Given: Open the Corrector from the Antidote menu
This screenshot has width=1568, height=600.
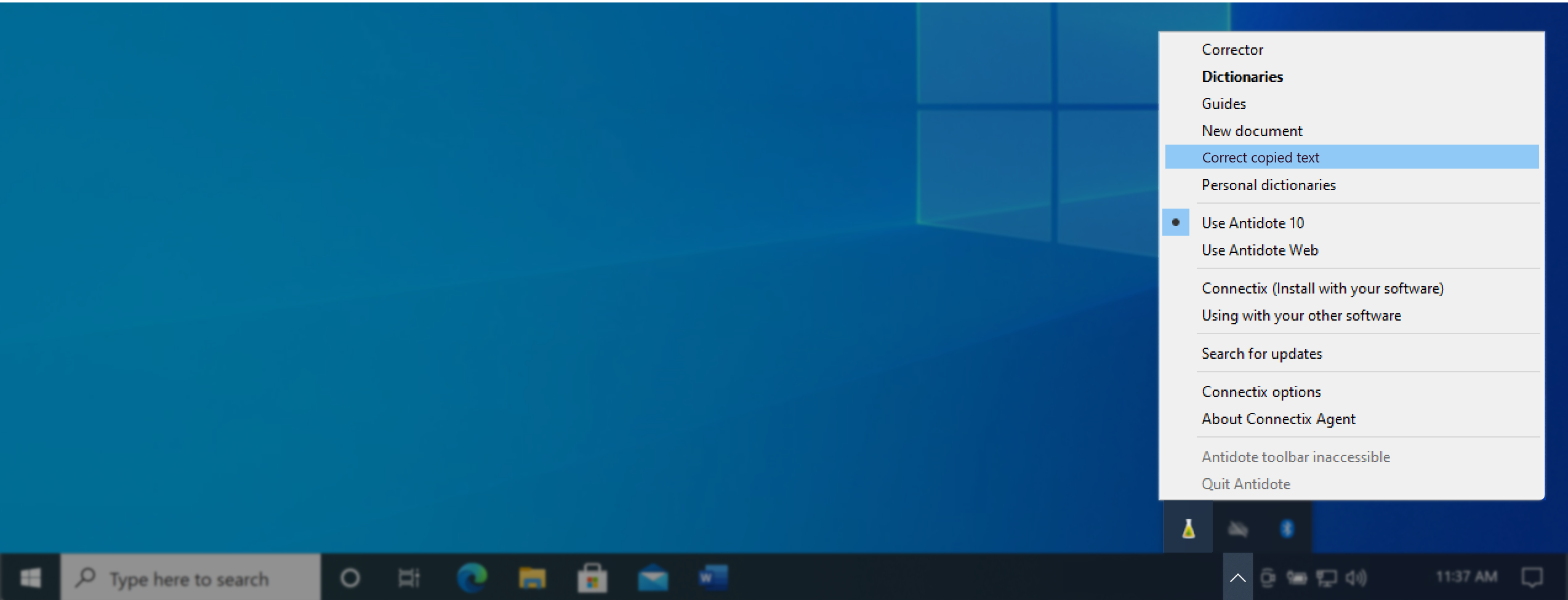Looking at the screenshot, I should coord(1232,49).
